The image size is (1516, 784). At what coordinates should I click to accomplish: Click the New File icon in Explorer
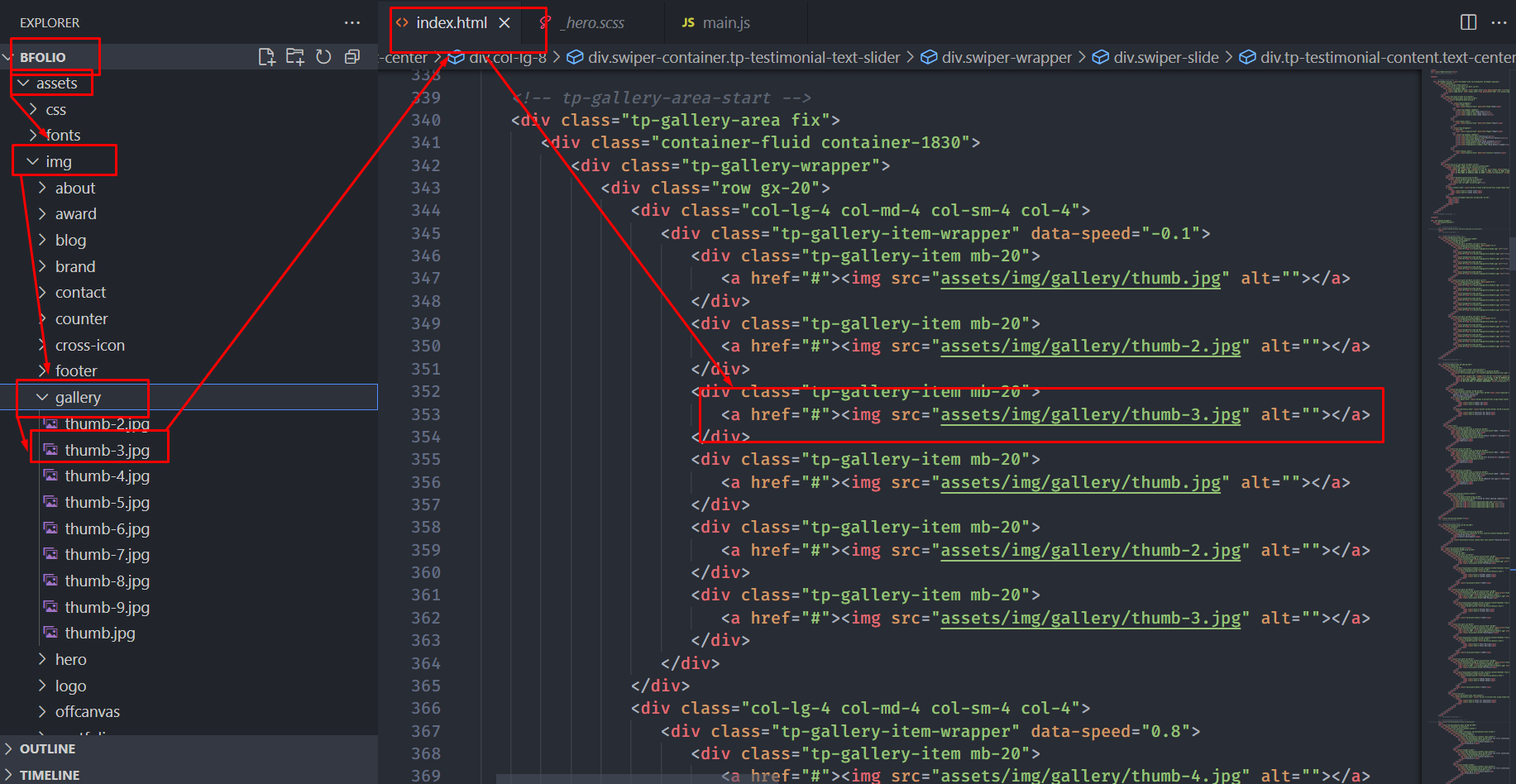click(x=266, y=57)
